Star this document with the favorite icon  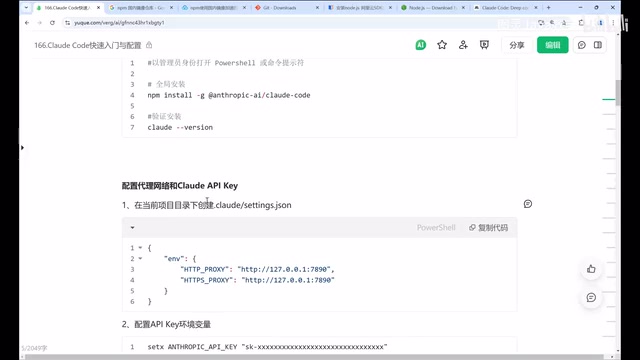point(442,45)
